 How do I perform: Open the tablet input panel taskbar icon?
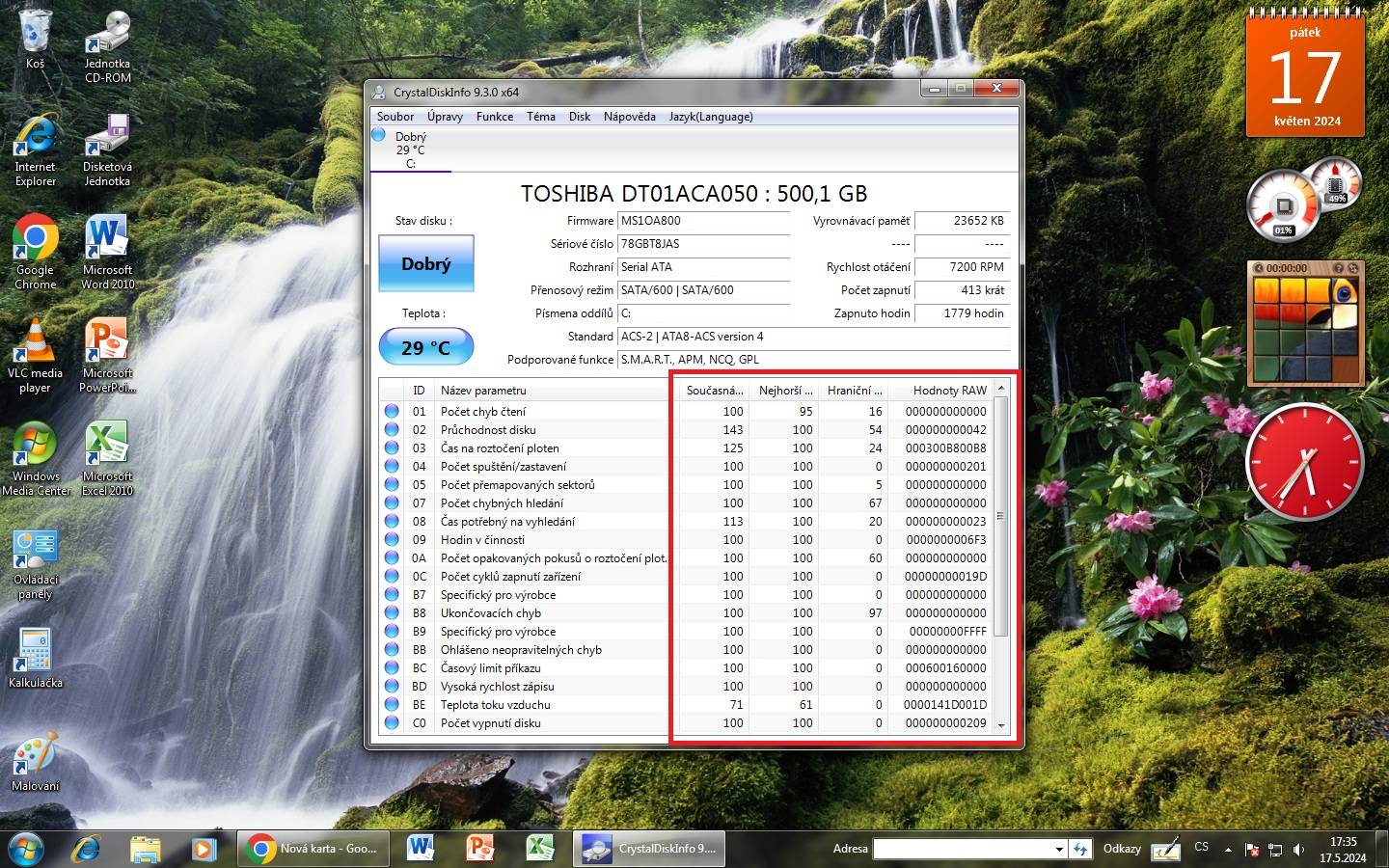(x=1165, y=849)
